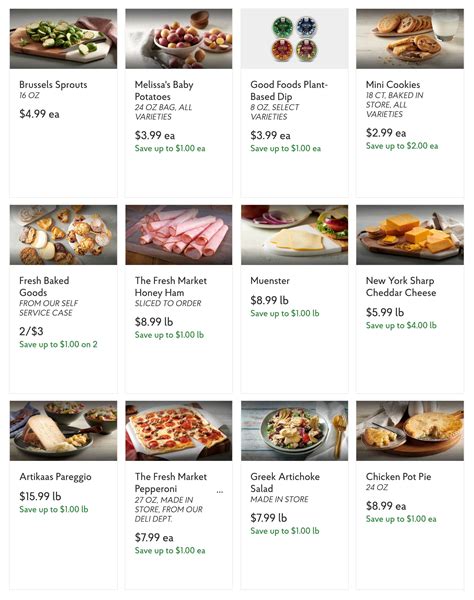This screenshot has width=474, height=600.
Task: Open the Mini Cookies product photo
Action: click(x=410, y=39)
